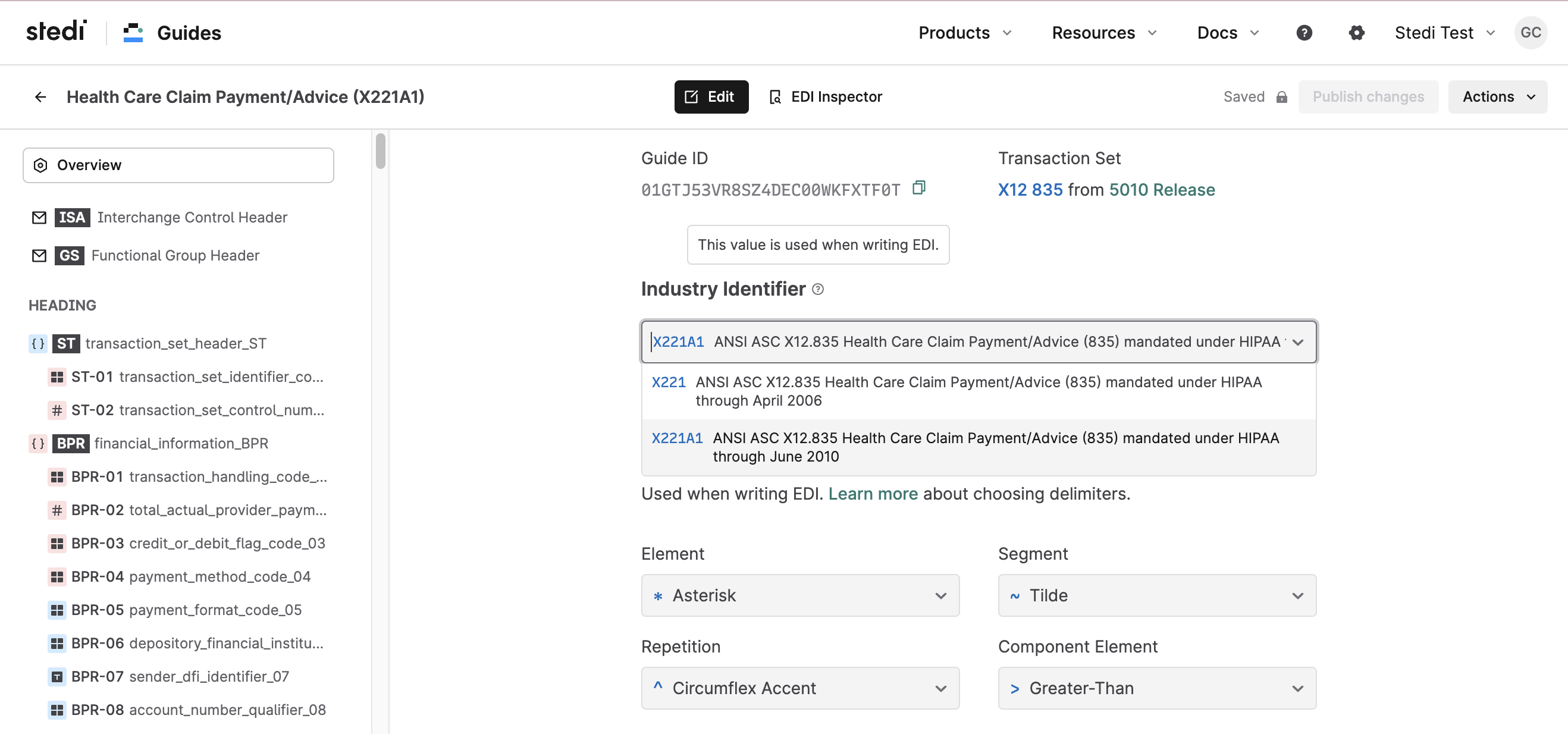Collapse the Industry Identifier dropdown chevron
The width and height of the screenshot is (1568, 734).
[1297, 343]
